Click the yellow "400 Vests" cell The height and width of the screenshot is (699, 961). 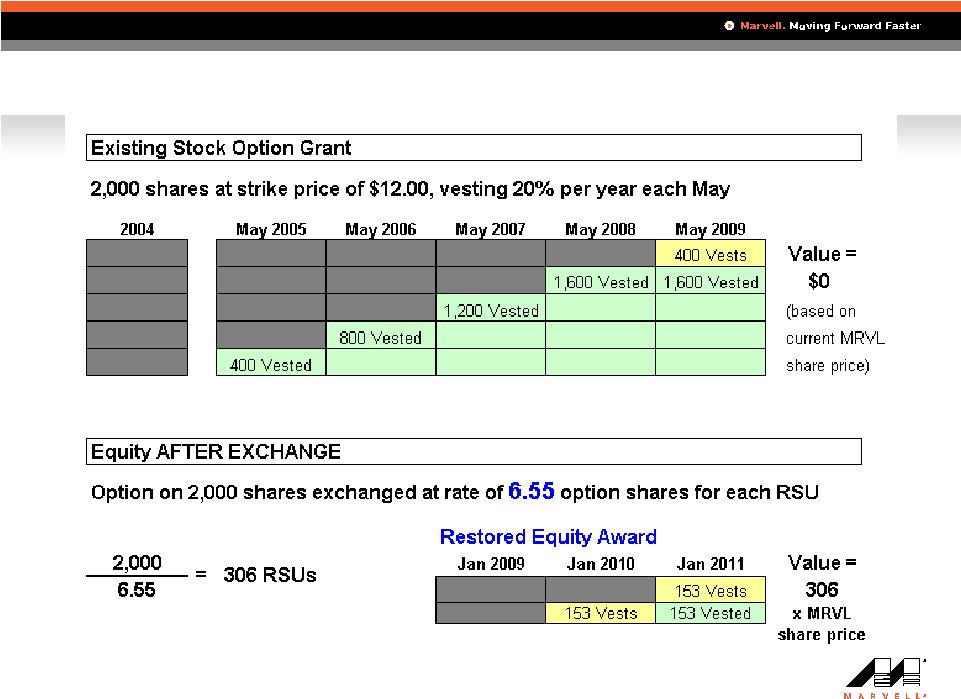(x=710, y=255)
